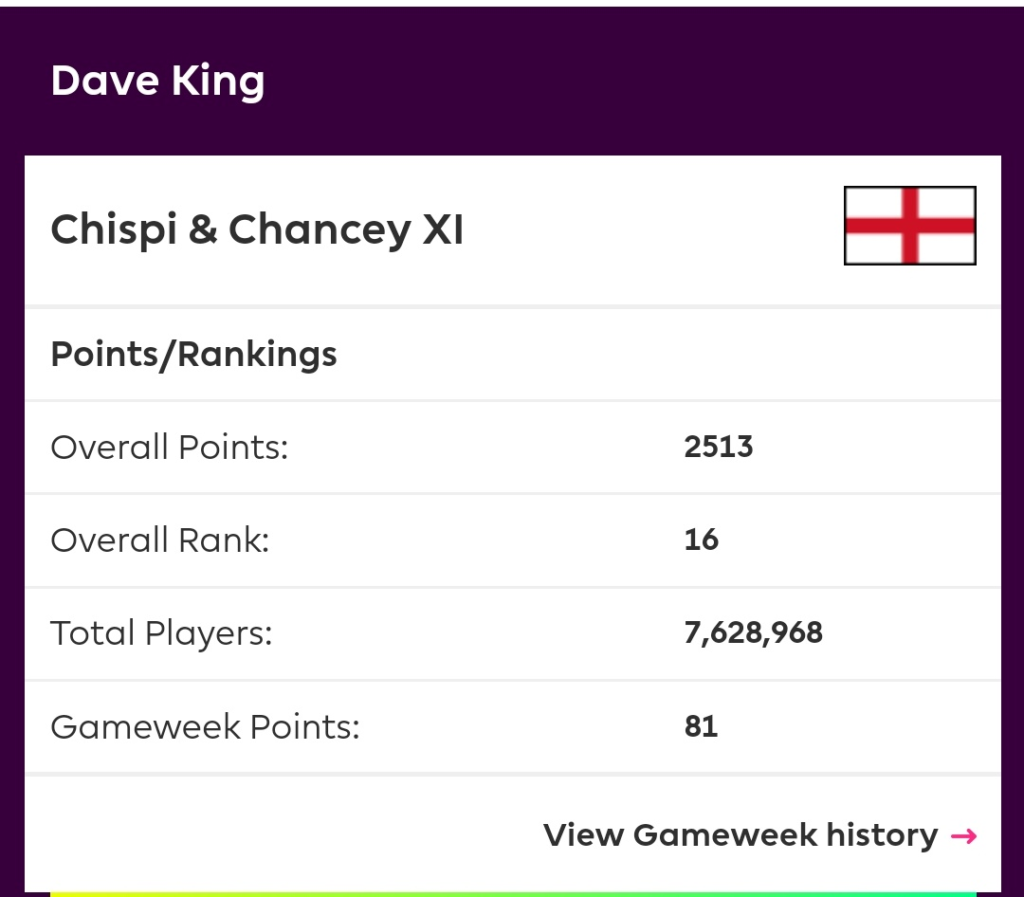1024x897 pixels.
Task: Select the overall rank value 16
Action: (701, 540)
